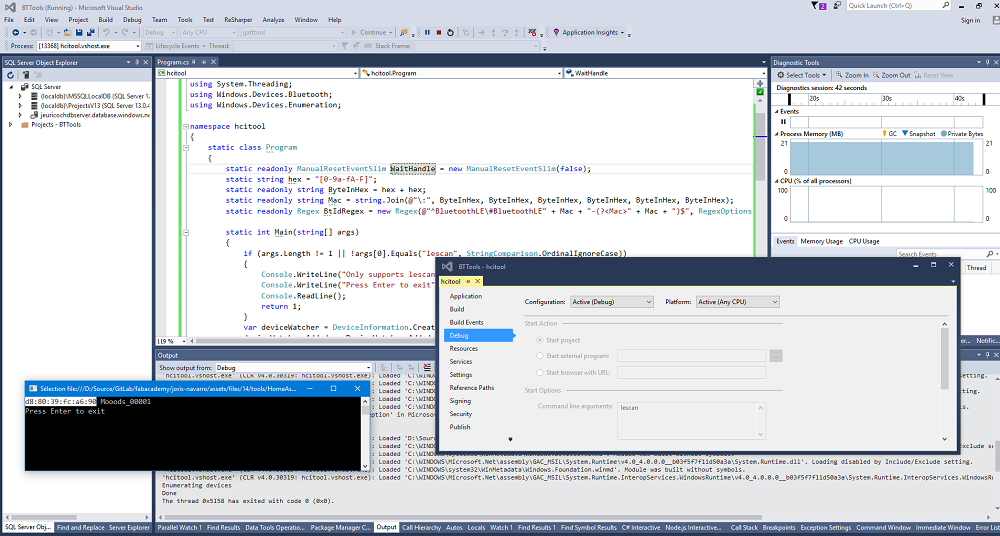This screenshot has width=1000, height=536.
Task: Pause debugging with the Break All icon
Action: (427, 32)
